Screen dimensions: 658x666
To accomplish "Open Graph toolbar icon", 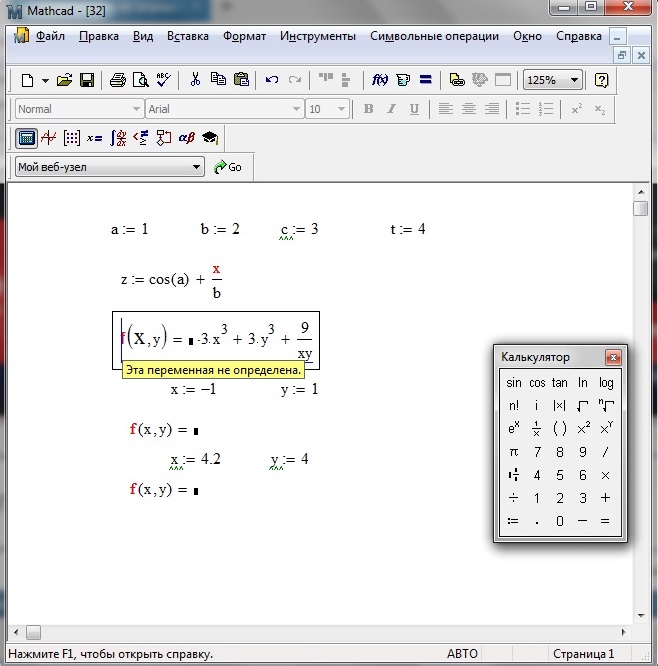I will [x=49, y=138].
